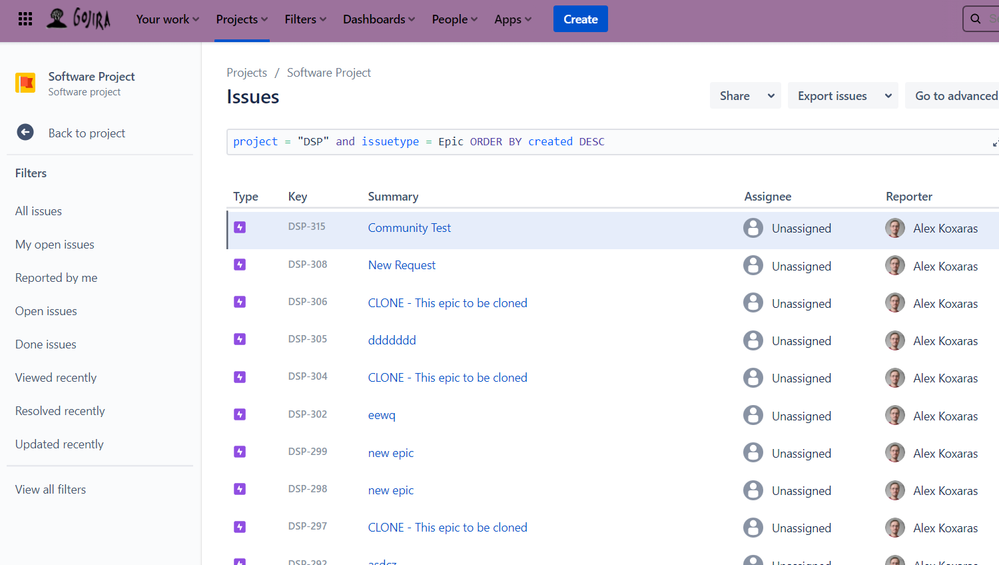The width and height of the screenshot is (999, 565).
Task: Sort by the Summary column header
Action: (393, 197)
